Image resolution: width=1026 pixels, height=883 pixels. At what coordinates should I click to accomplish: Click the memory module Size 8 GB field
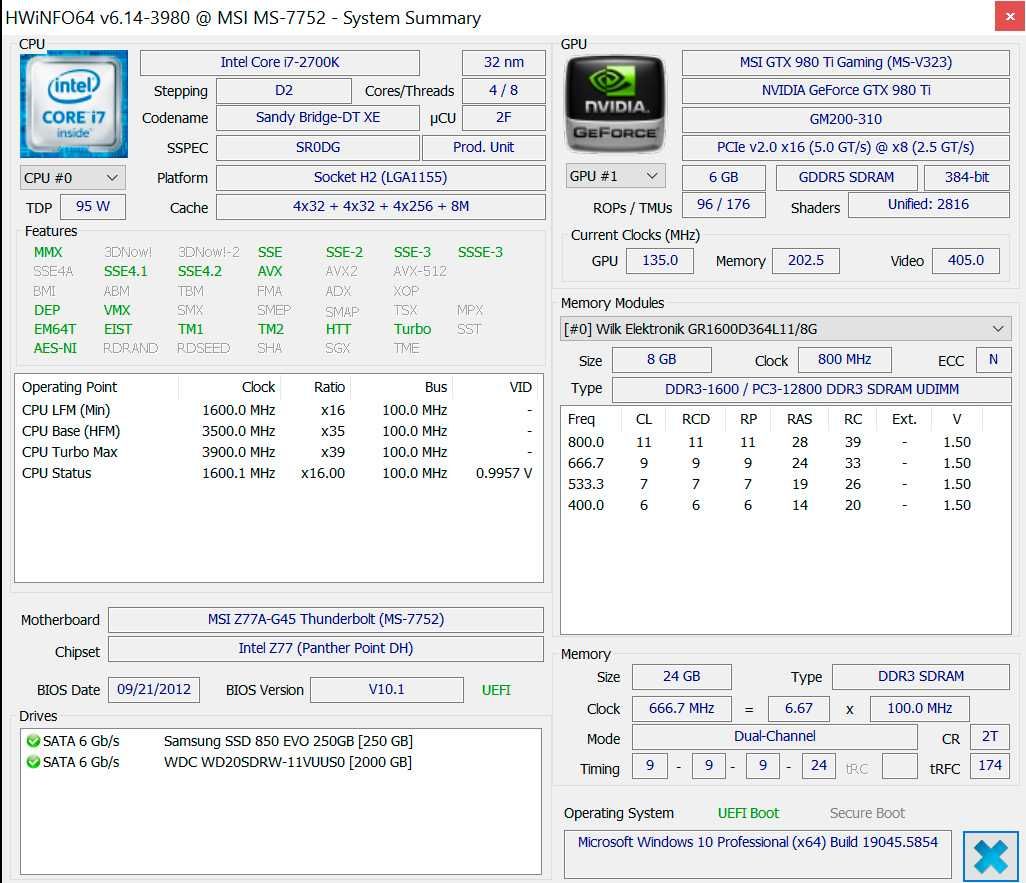(x=662, y=359)
